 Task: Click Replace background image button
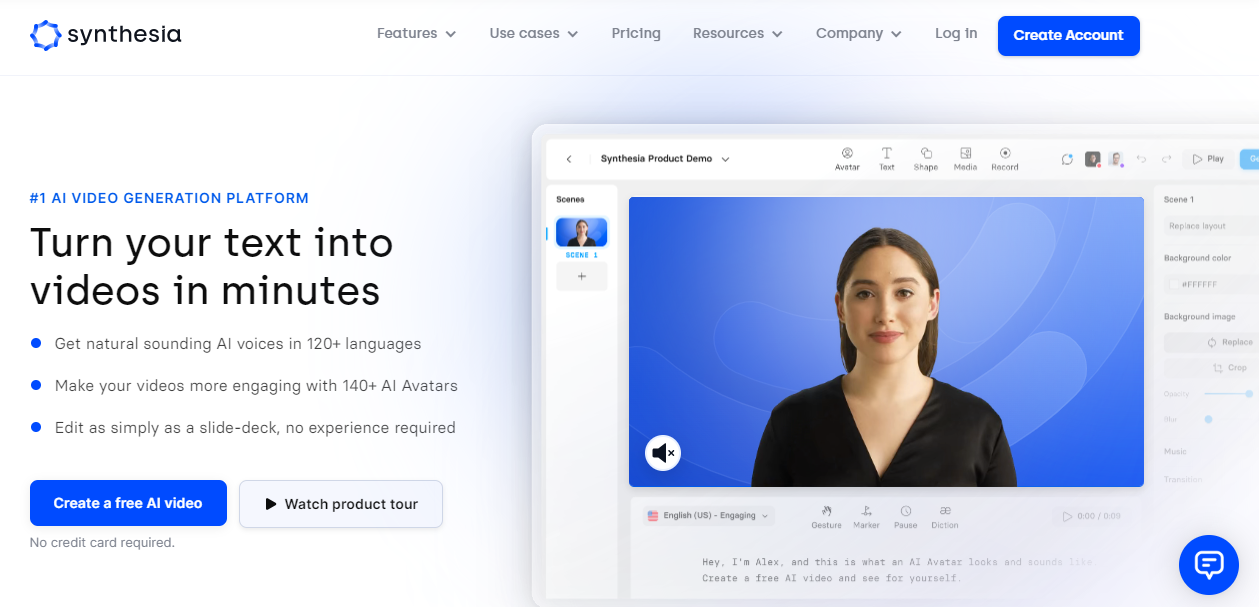pos(1211,342)
